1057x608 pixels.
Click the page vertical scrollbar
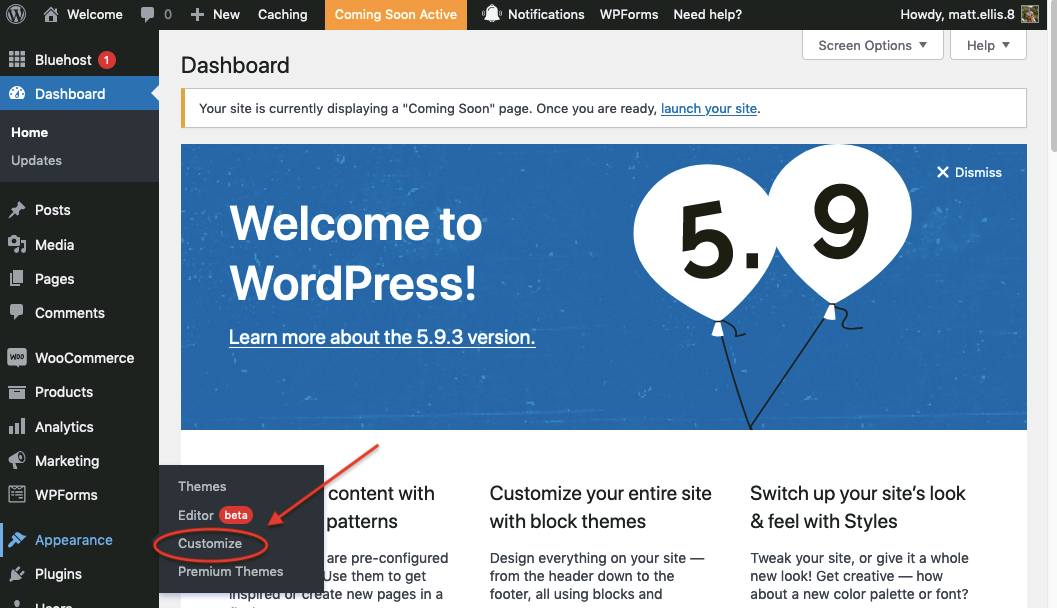(x=1054, y=74)
